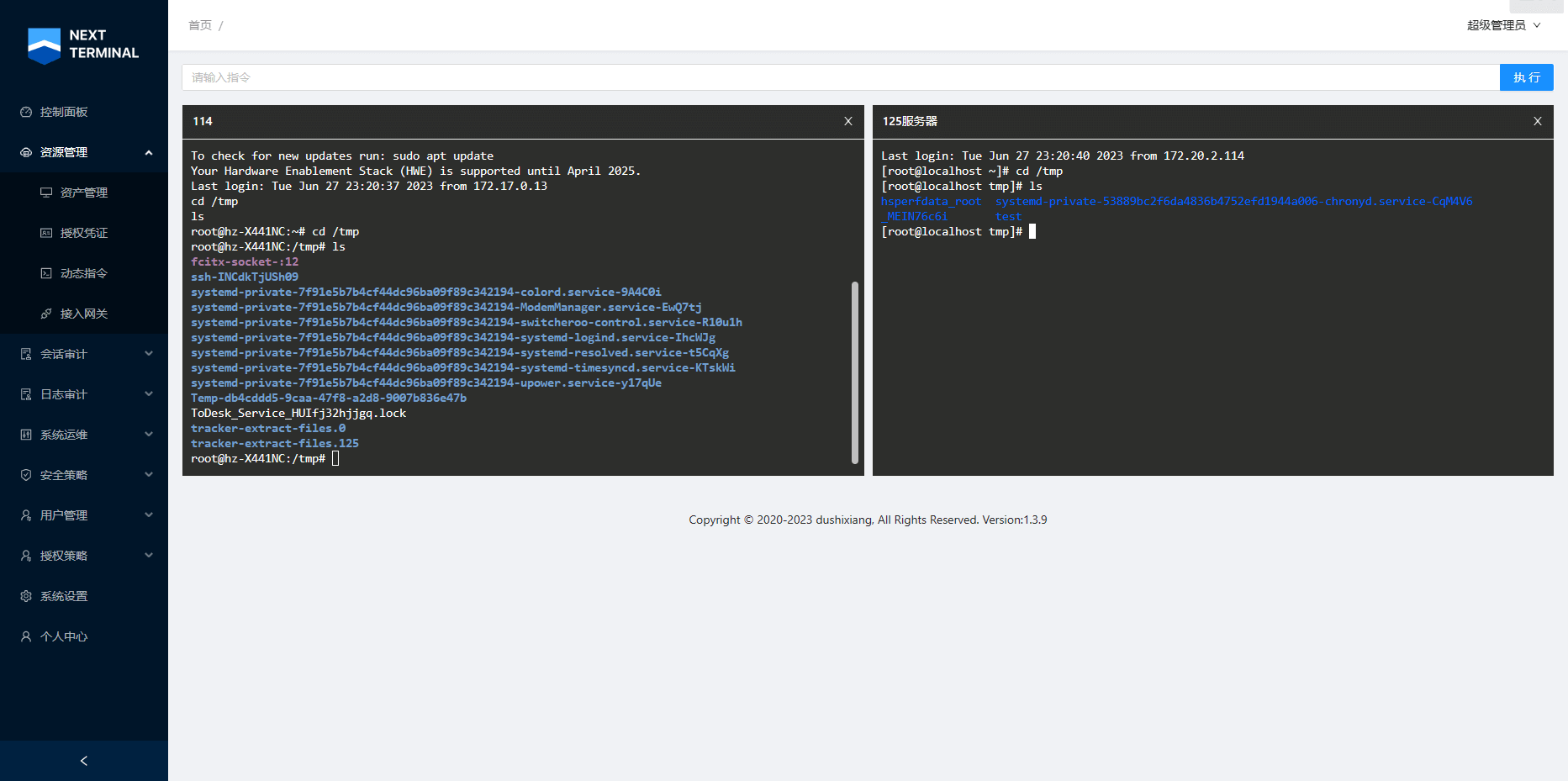Click the 资产管理 monitor icon
This screenshot has height=781, width=1568.
coord(46,193)
